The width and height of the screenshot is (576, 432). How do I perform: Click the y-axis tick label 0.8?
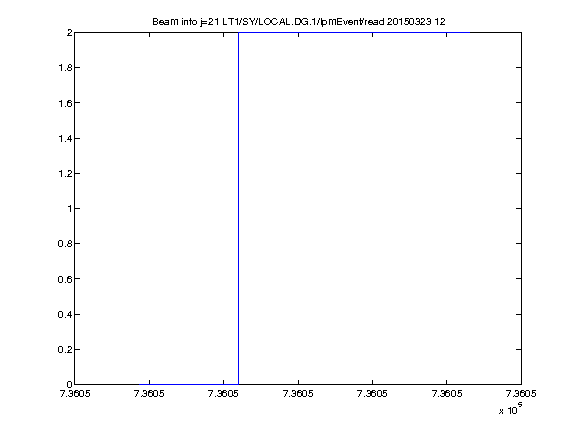pos(65,244)
